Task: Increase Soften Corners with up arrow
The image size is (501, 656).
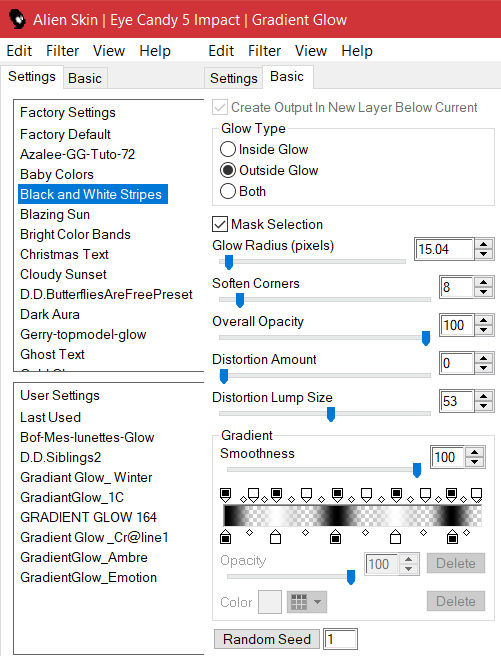Action: [x=483, y=282]
